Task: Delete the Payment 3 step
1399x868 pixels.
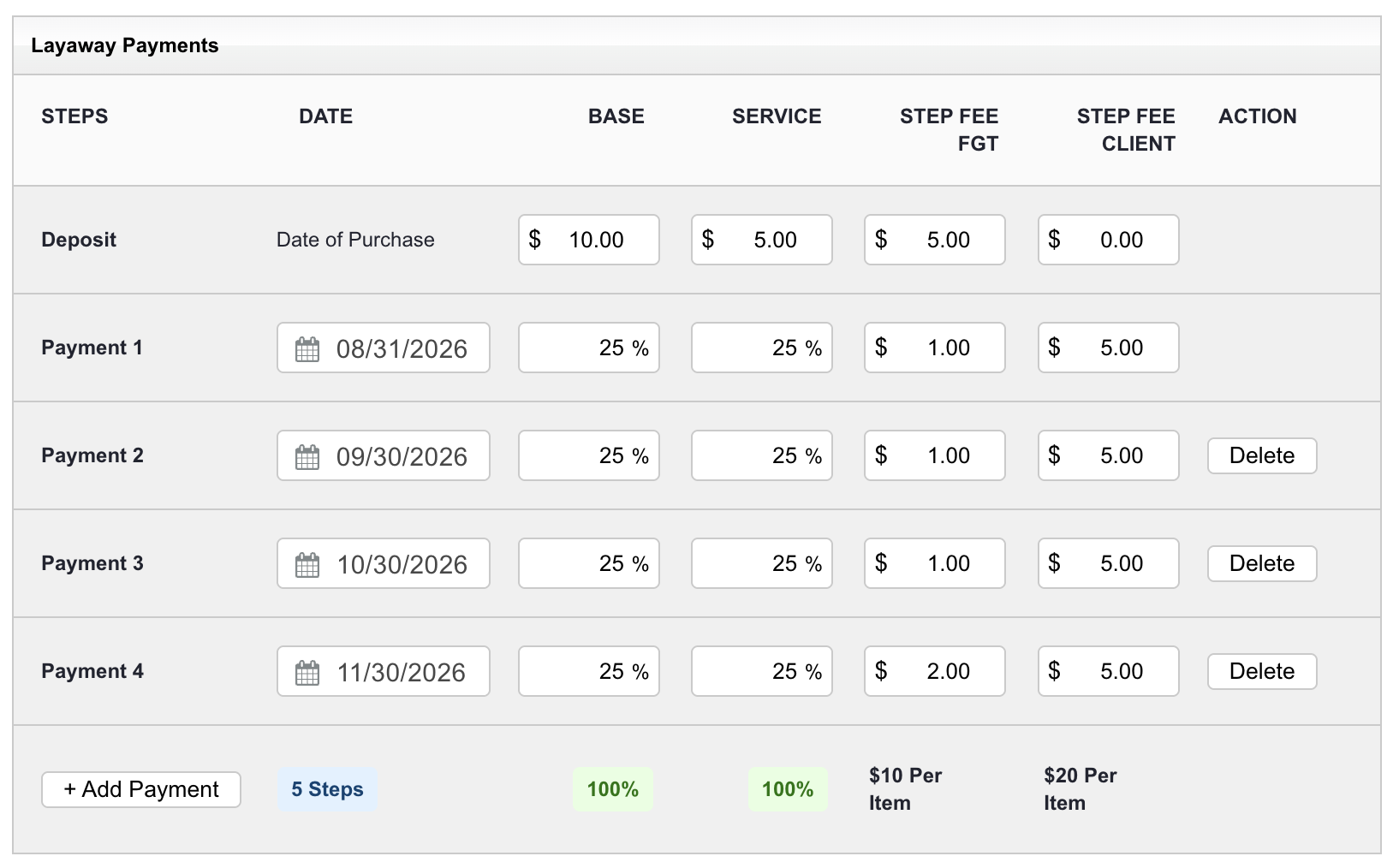Action: 1262,563
